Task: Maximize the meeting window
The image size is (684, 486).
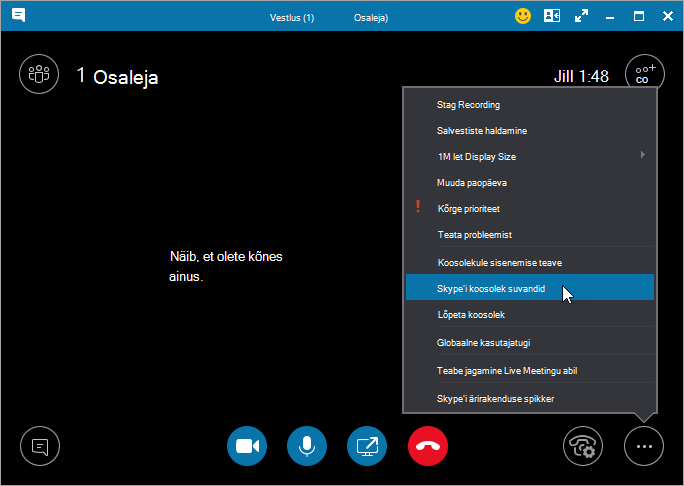Action: (639, 17)
